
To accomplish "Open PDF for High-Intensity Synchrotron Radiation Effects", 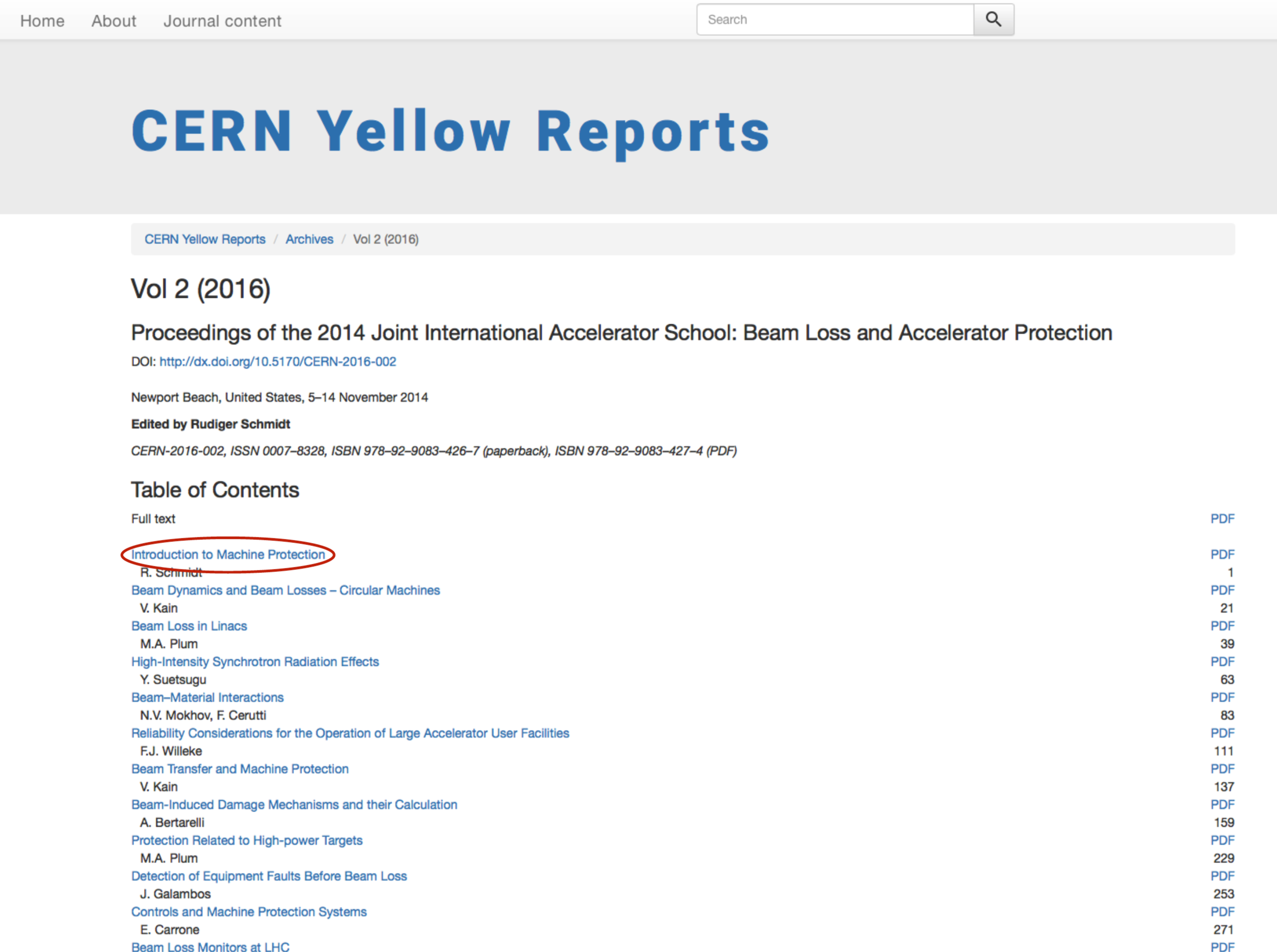I will point(1222,661).
